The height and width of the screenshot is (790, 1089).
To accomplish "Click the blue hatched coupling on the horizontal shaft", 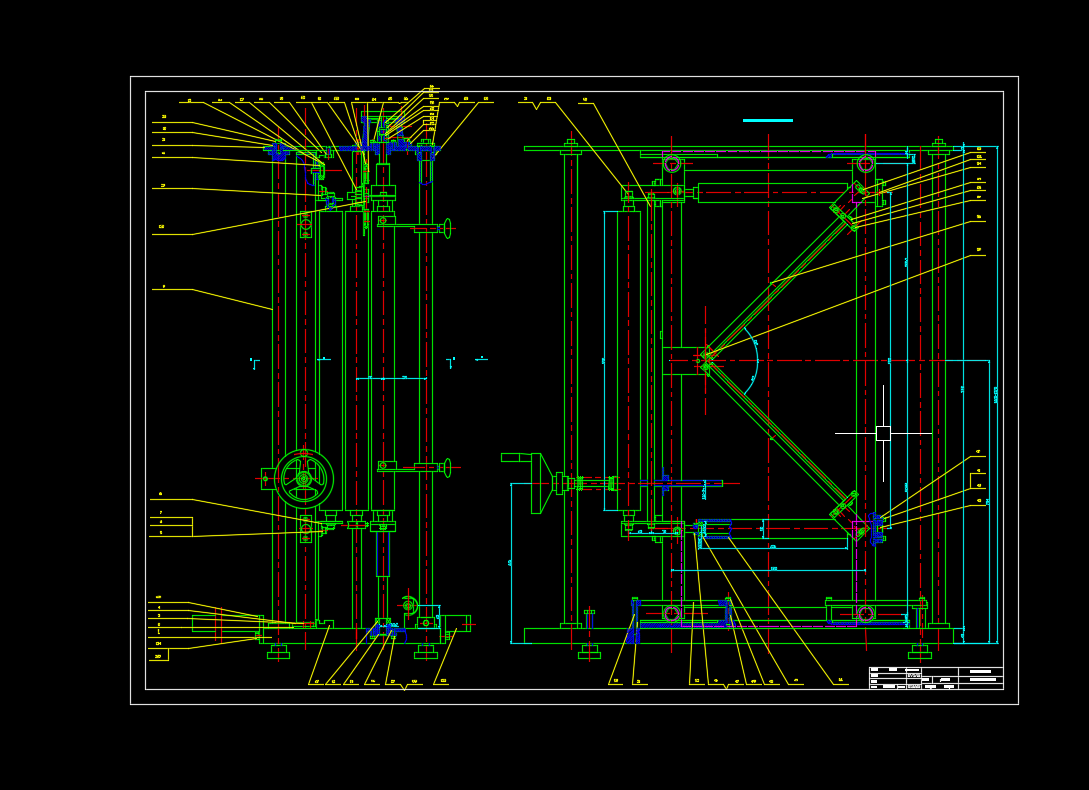I will tap(665, 482).
